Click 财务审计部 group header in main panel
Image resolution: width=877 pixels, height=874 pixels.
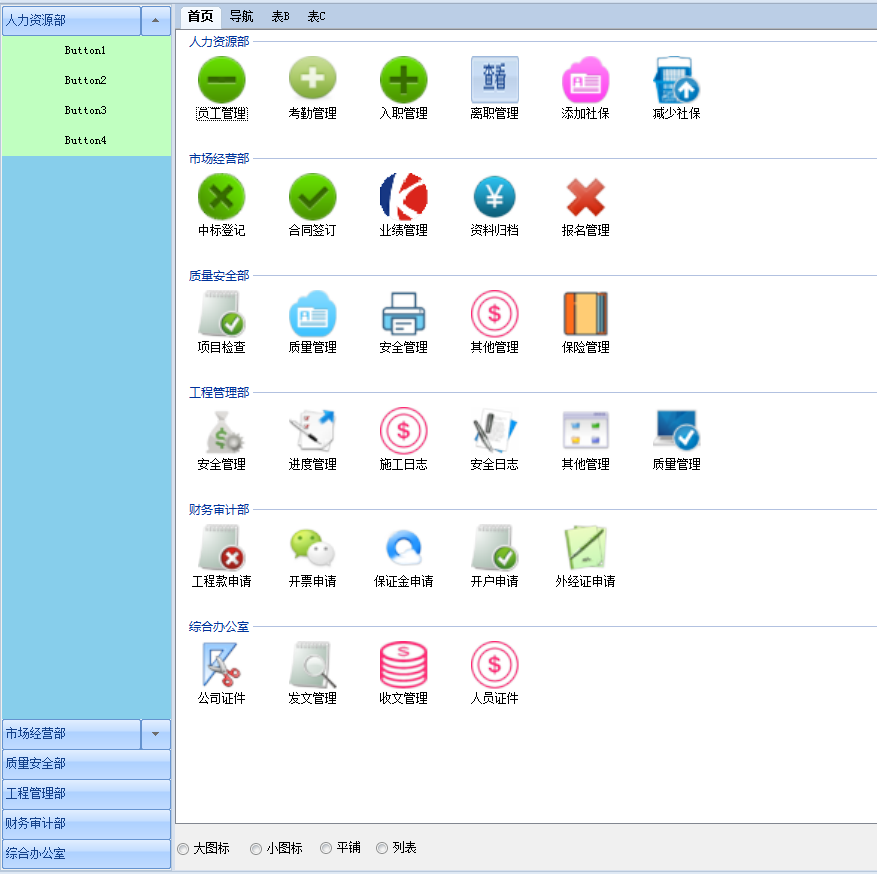[219, 509]
